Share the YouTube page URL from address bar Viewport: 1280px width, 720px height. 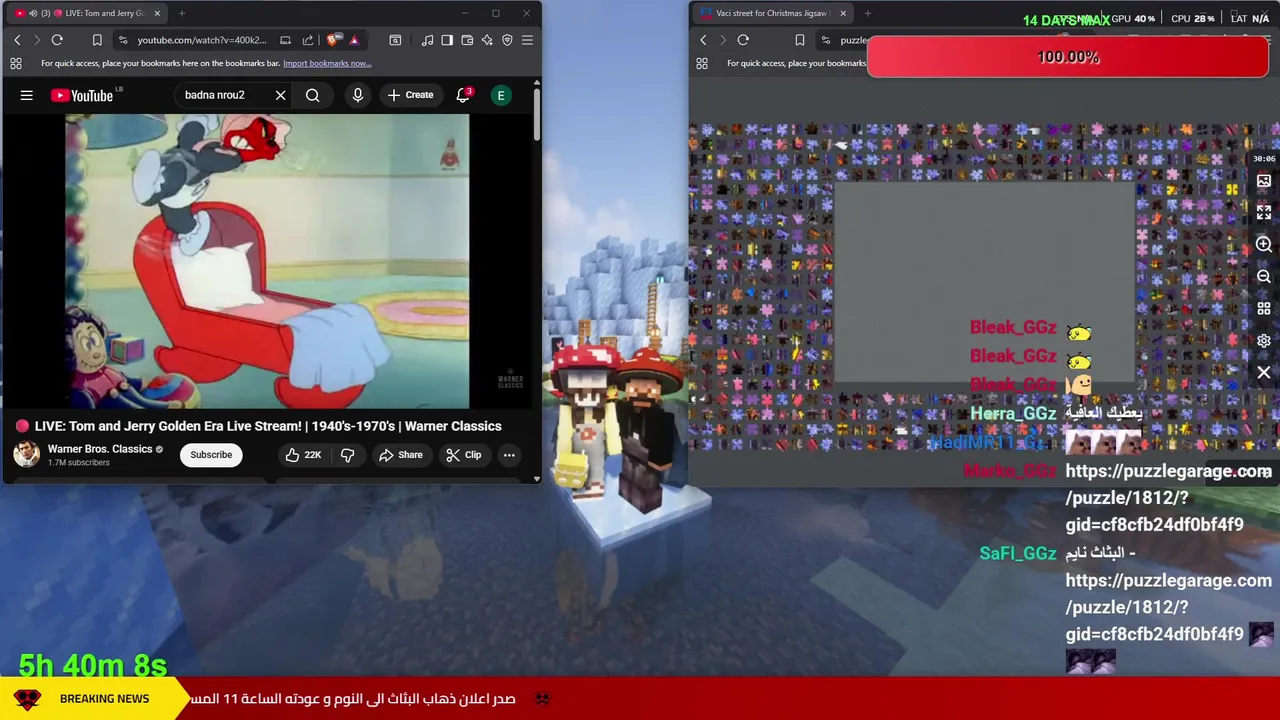pyautogui.click(x=307, y=40)
